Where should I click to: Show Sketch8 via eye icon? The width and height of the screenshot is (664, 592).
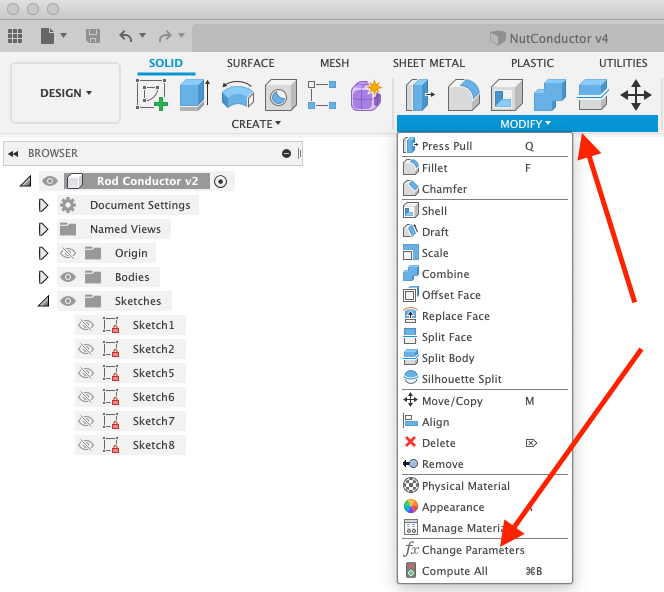coord(86,445)
